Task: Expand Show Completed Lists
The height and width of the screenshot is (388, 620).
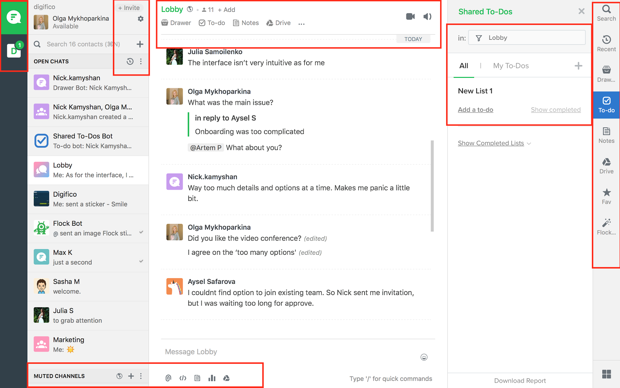Action: pos(494,143)
